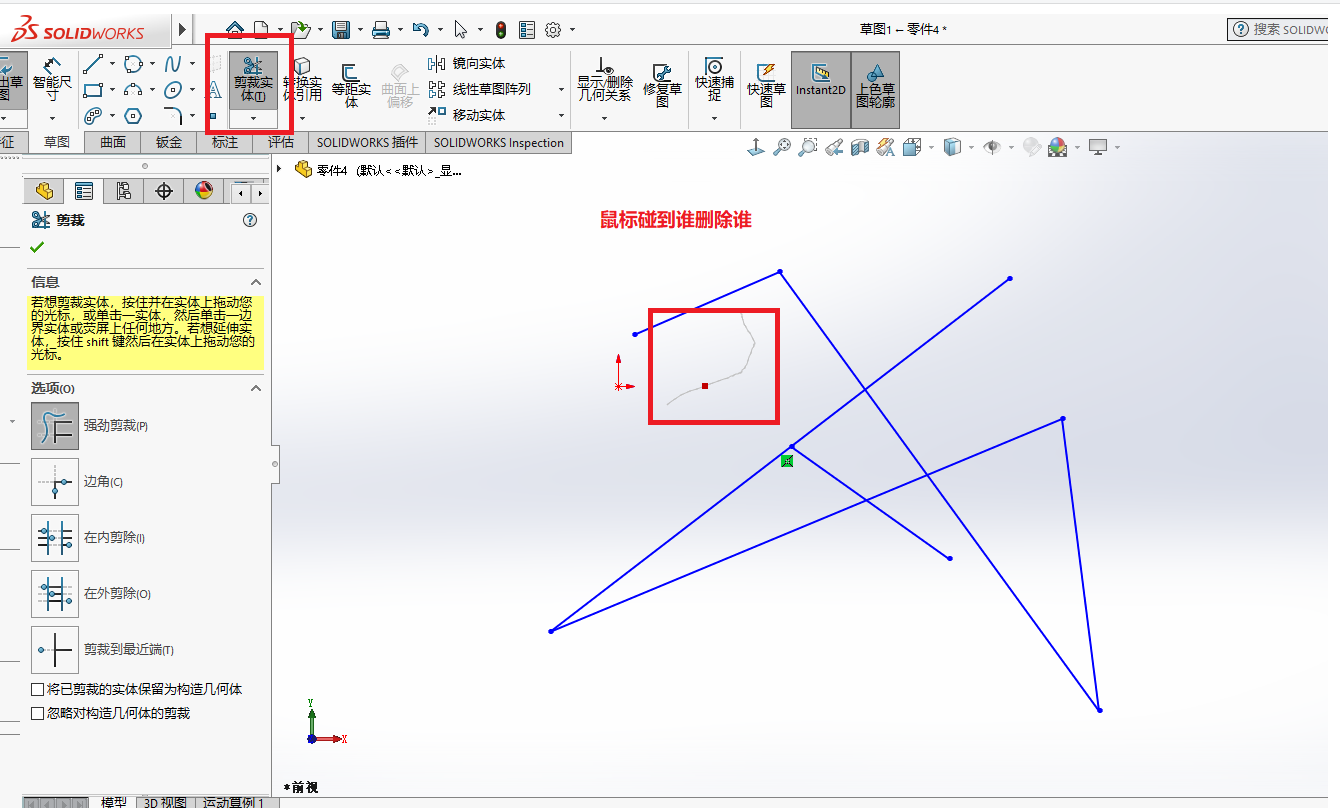
Task: Undo the last action
Action: coord(421,29)
